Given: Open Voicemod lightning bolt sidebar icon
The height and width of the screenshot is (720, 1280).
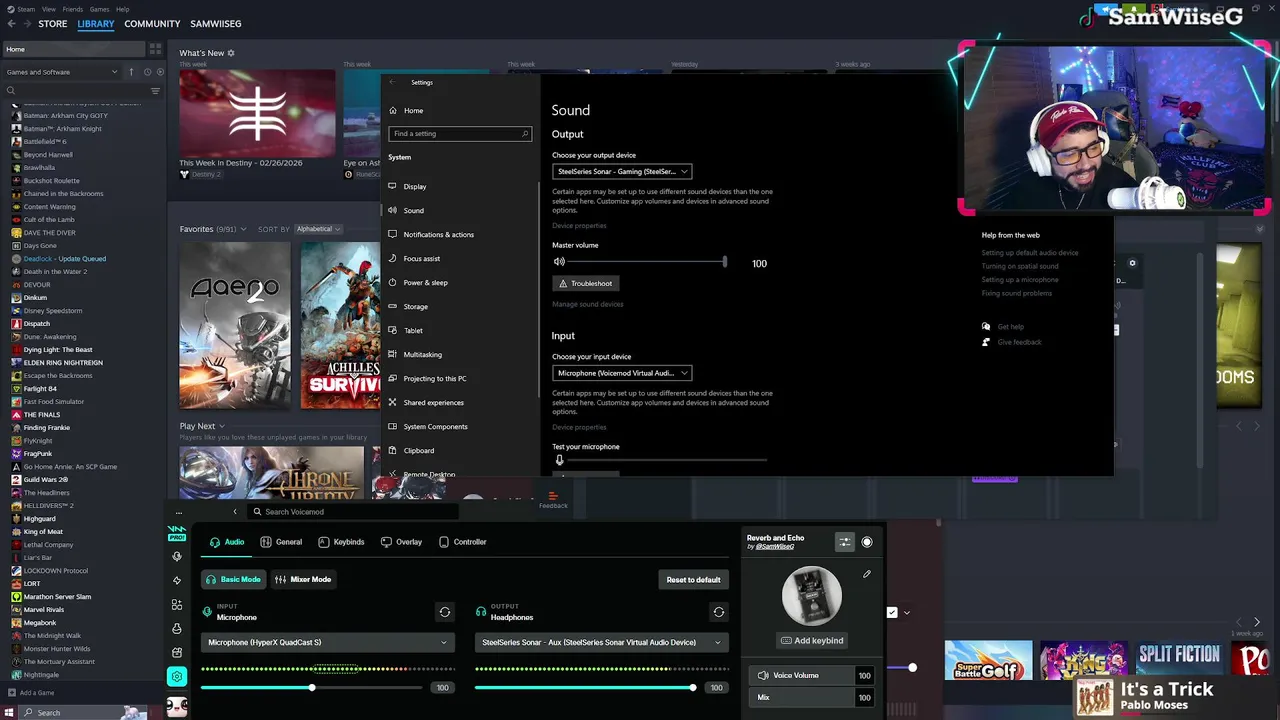Looking at the screenshot, I should coord(177,580).
